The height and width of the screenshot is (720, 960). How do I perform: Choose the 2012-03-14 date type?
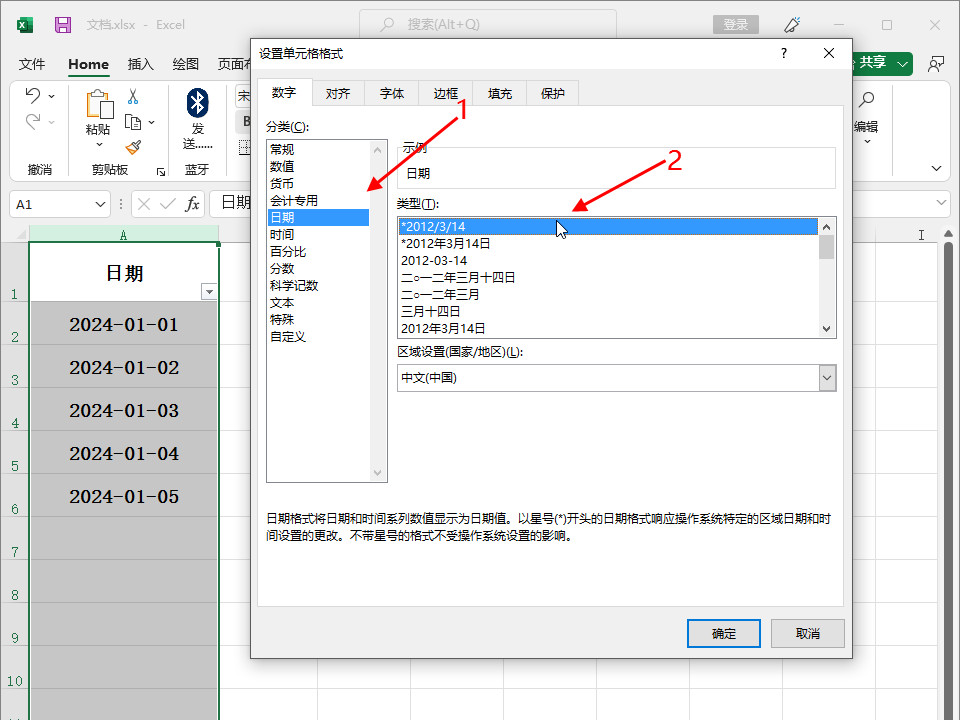(608, 261)
